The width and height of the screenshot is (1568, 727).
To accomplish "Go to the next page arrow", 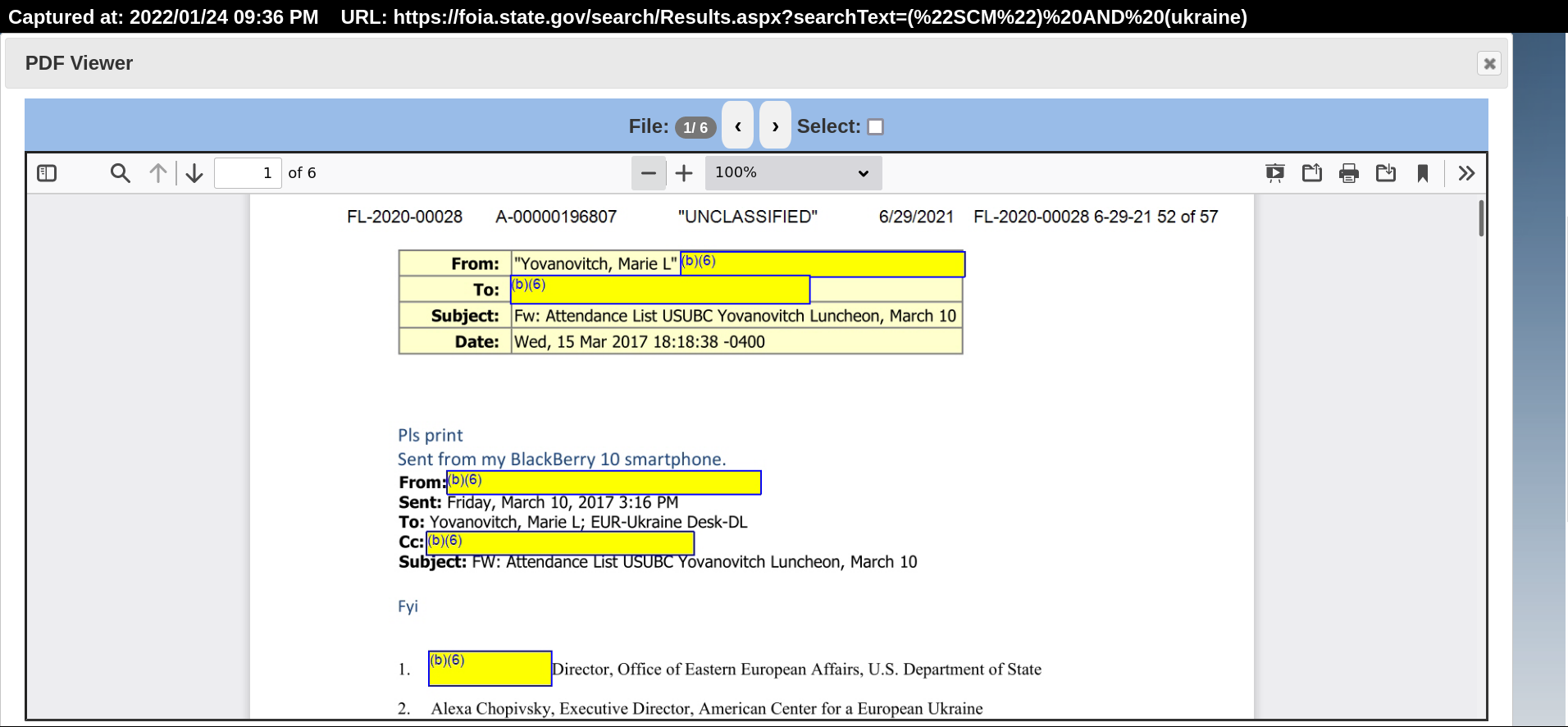I will [194, 173].
